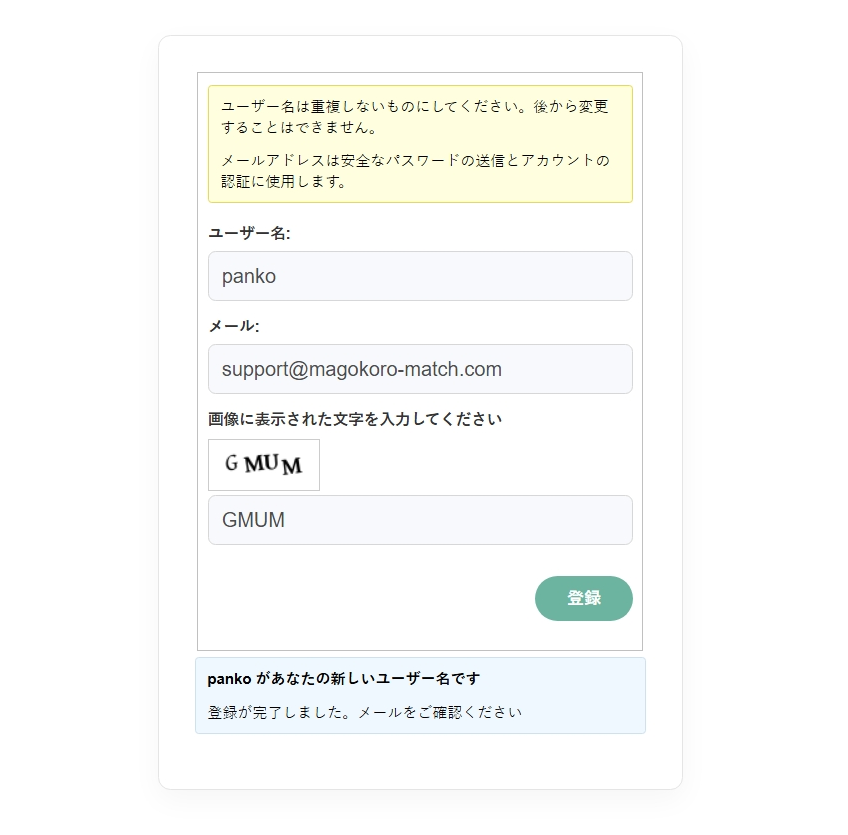
Task: Click the bold new-username confirmation heading
Action: pyautogui.click(x=343, y=679)
